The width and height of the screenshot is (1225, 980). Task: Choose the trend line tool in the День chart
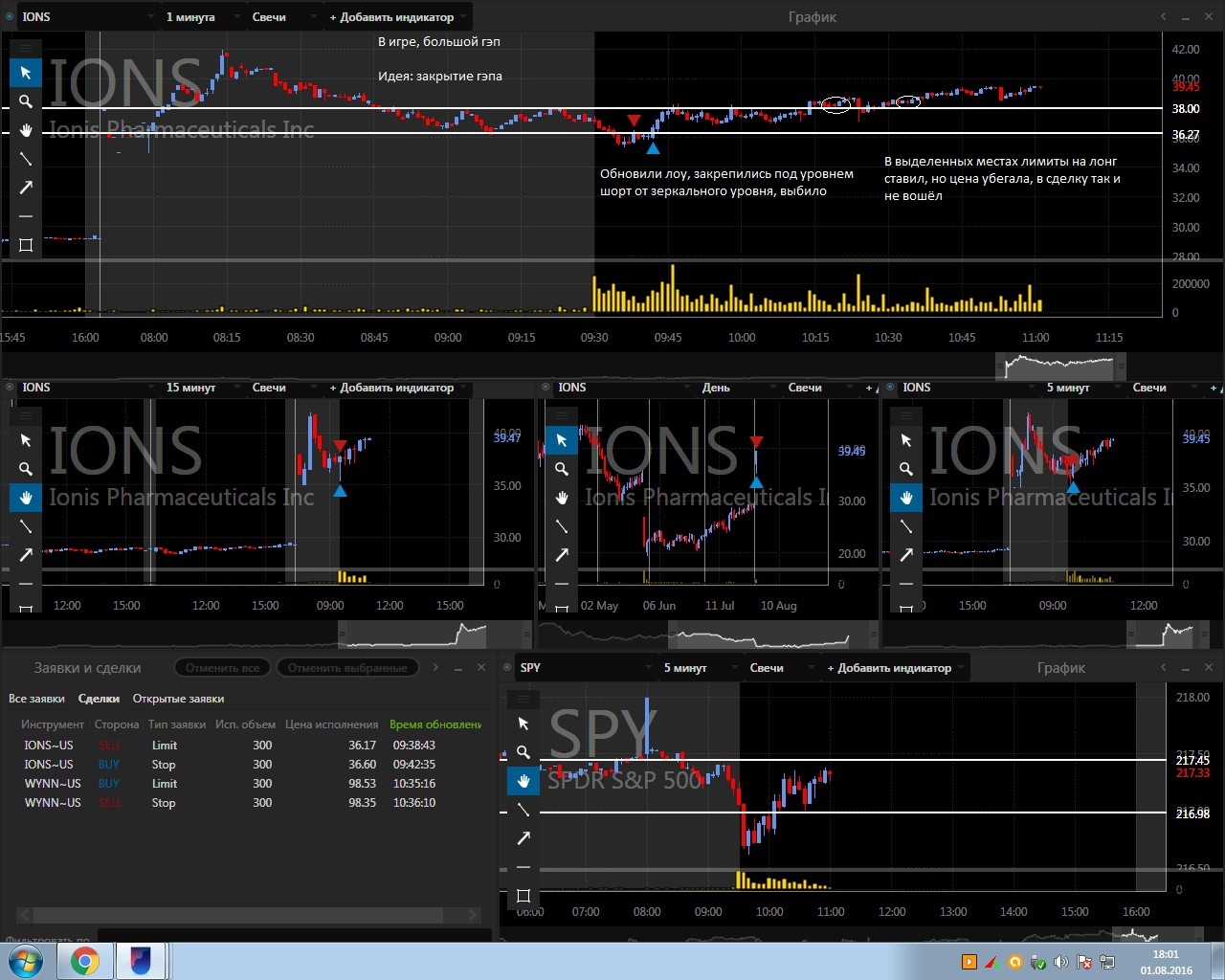pyautogui.click(x=562, y=526)
